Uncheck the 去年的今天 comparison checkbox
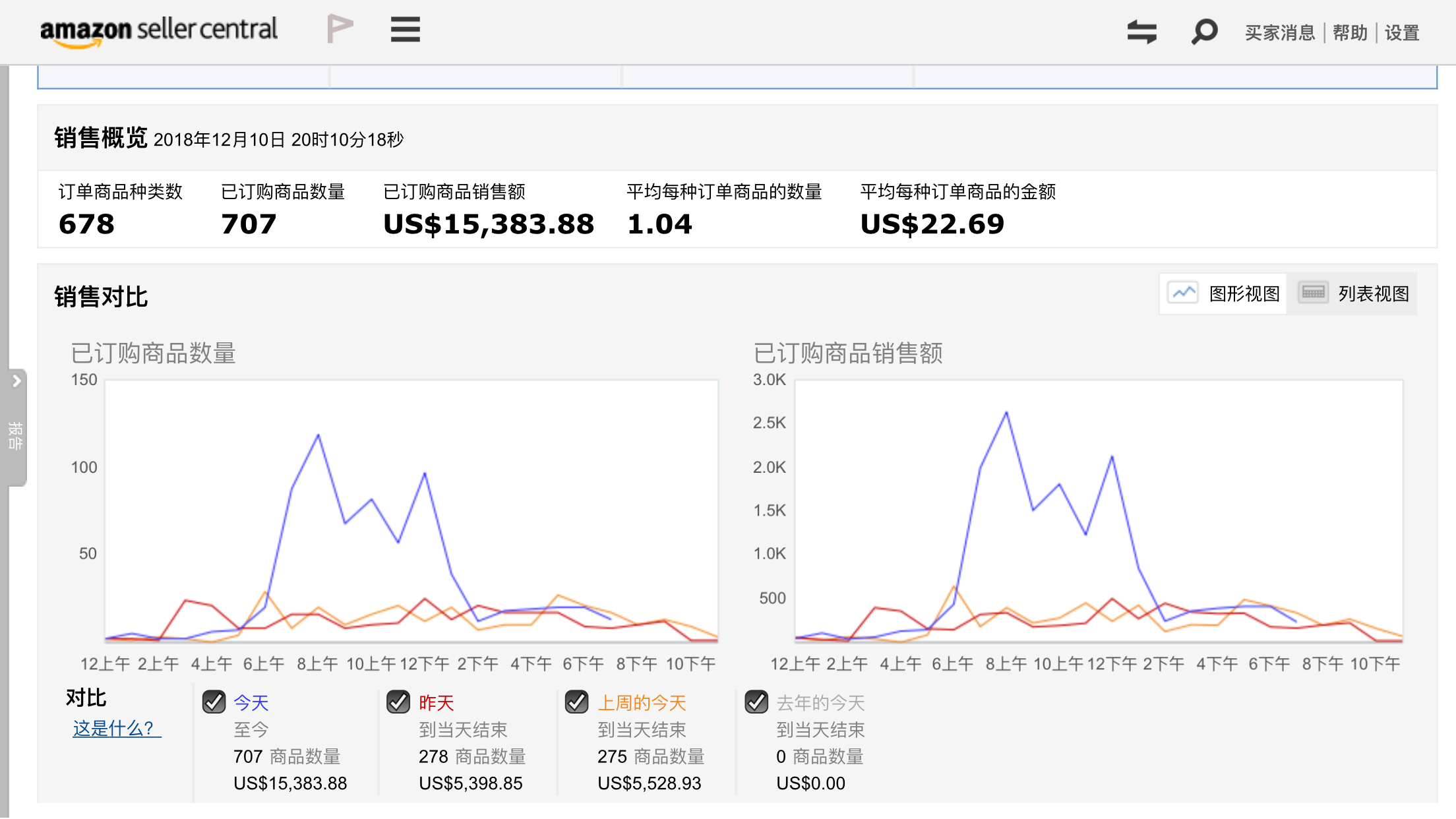Image resolution: width=1456 pixels, height=819 pixels. [x=756, y=702]
